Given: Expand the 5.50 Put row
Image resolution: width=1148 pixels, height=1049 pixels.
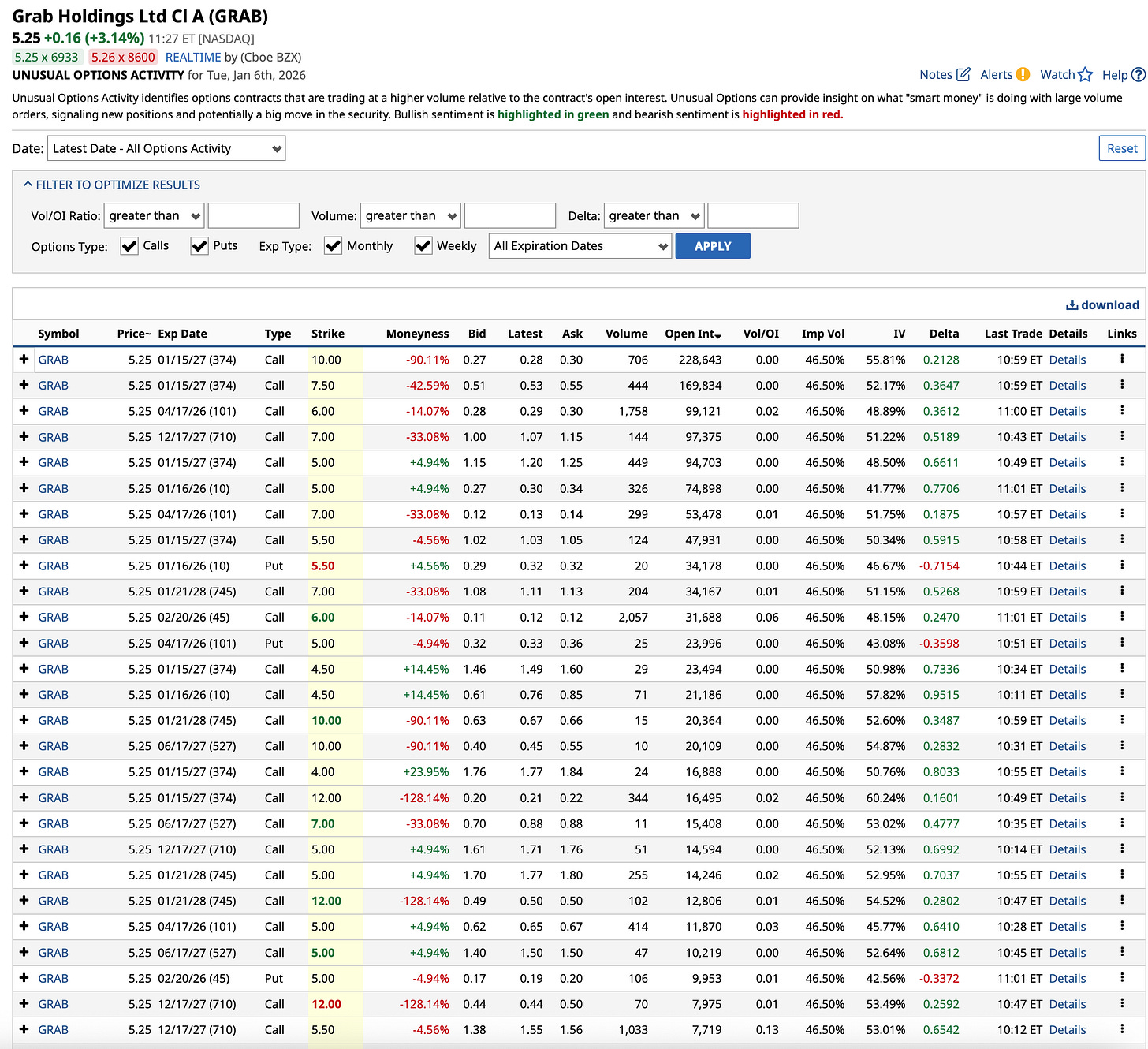Looking at the screenshot, I should click(24, 566).
